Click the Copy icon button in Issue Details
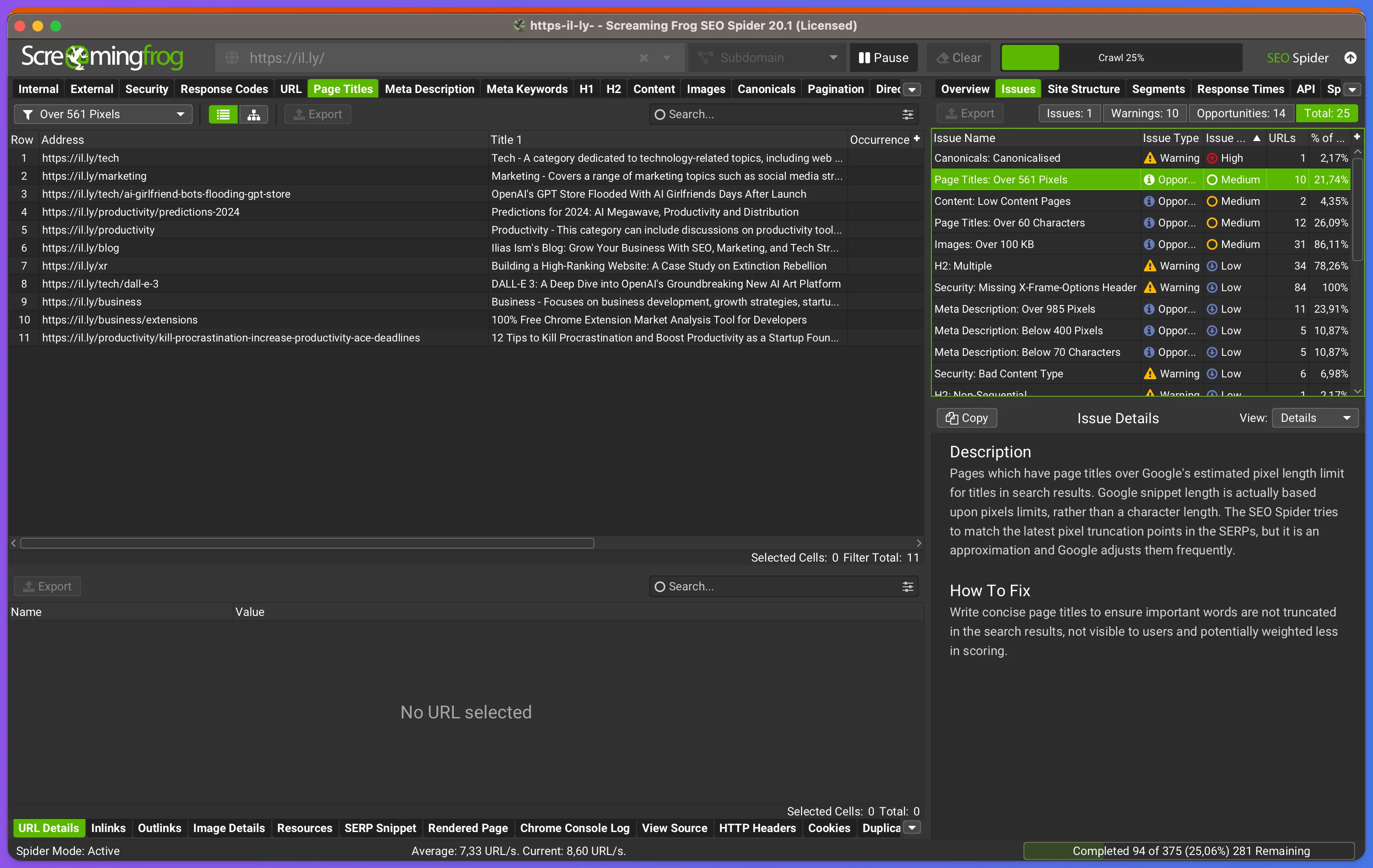1373x868 pixels. 967,418
